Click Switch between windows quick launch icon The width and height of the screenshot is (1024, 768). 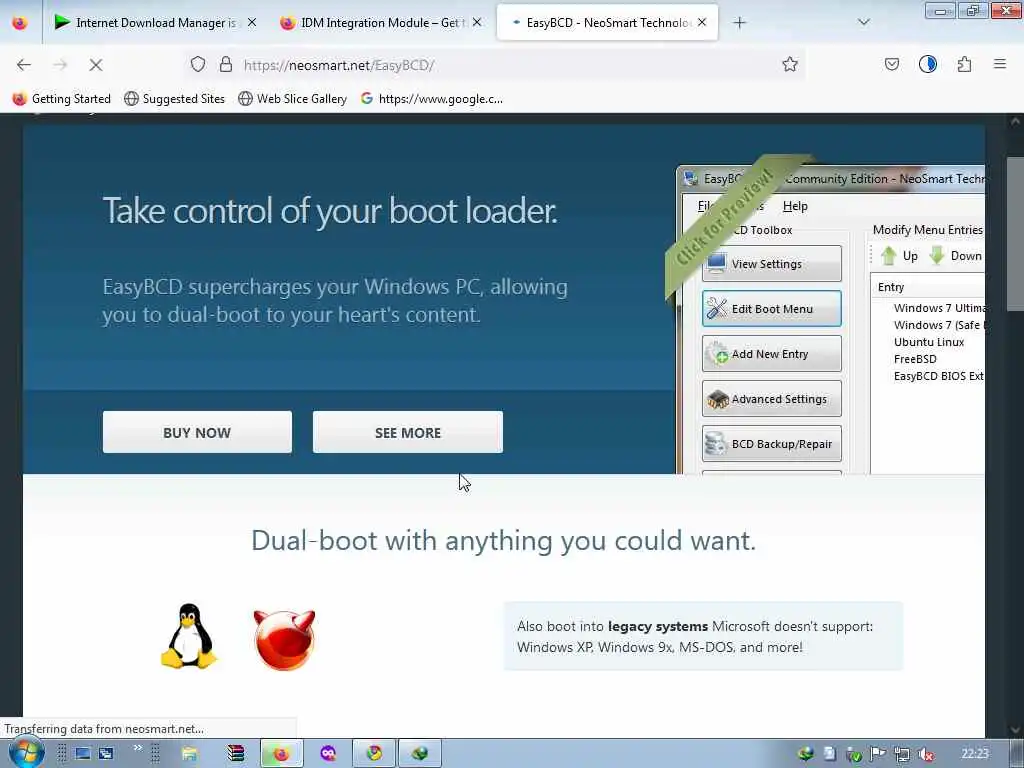[x=106, y=754]
